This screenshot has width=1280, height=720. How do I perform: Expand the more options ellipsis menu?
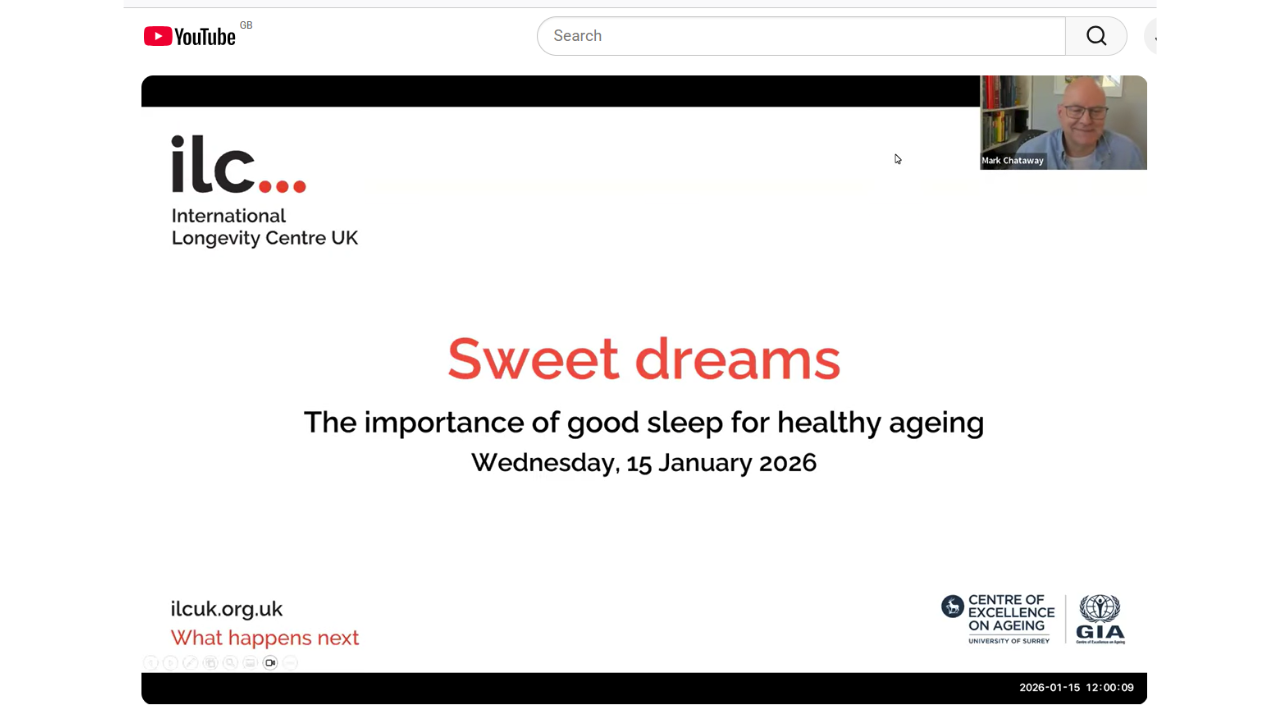290,662
